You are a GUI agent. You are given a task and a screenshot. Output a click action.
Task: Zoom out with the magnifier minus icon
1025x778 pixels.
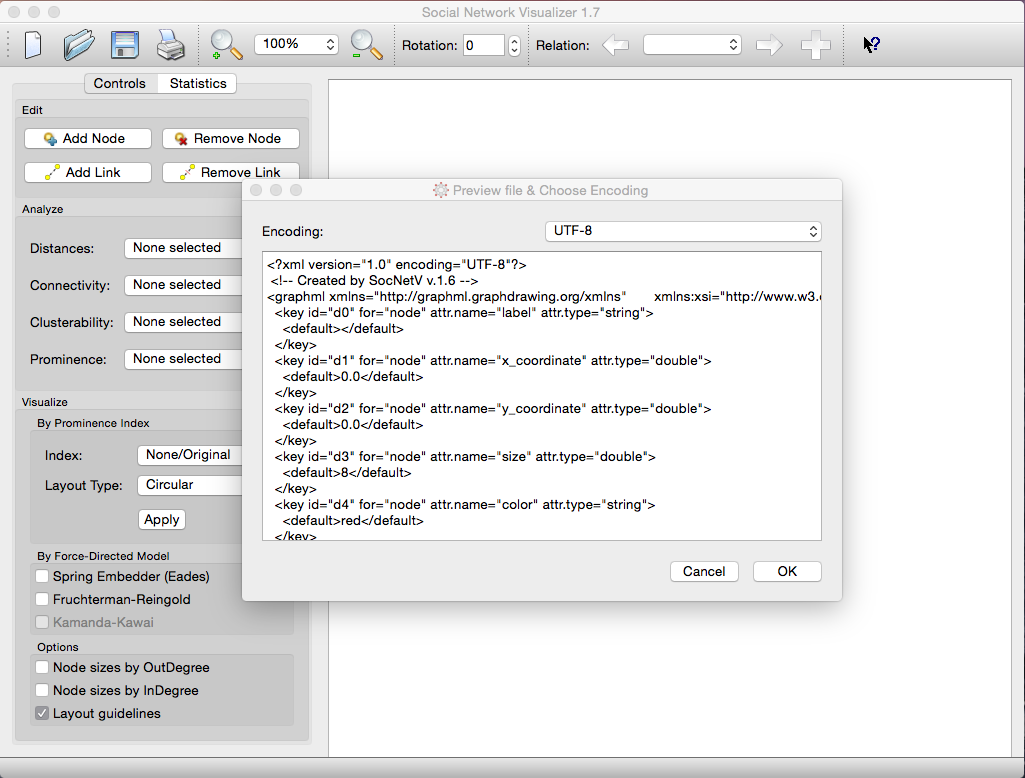click(x=366, y=45)
